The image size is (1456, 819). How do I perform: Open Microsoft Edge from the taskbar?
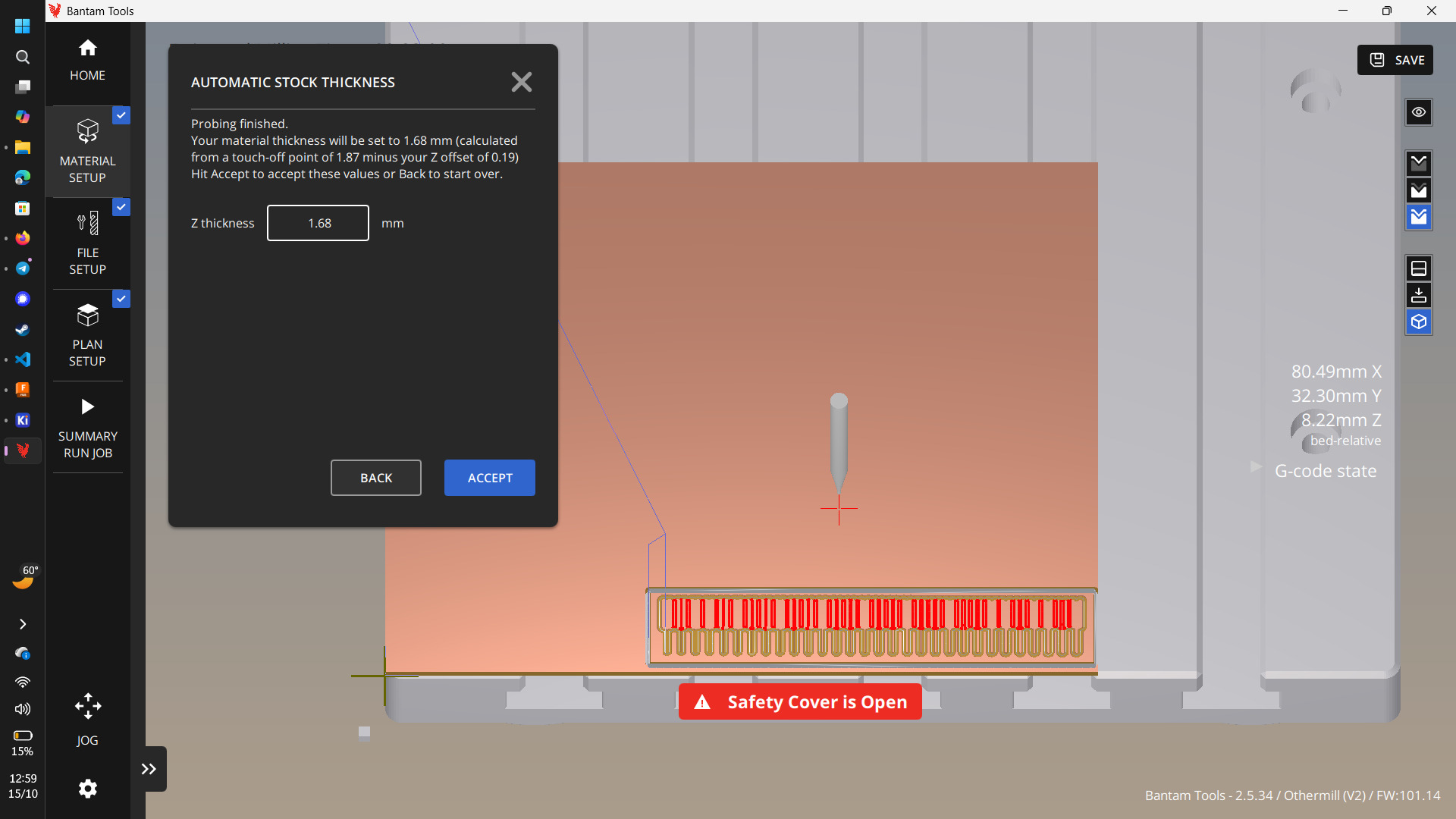point(23,177)
